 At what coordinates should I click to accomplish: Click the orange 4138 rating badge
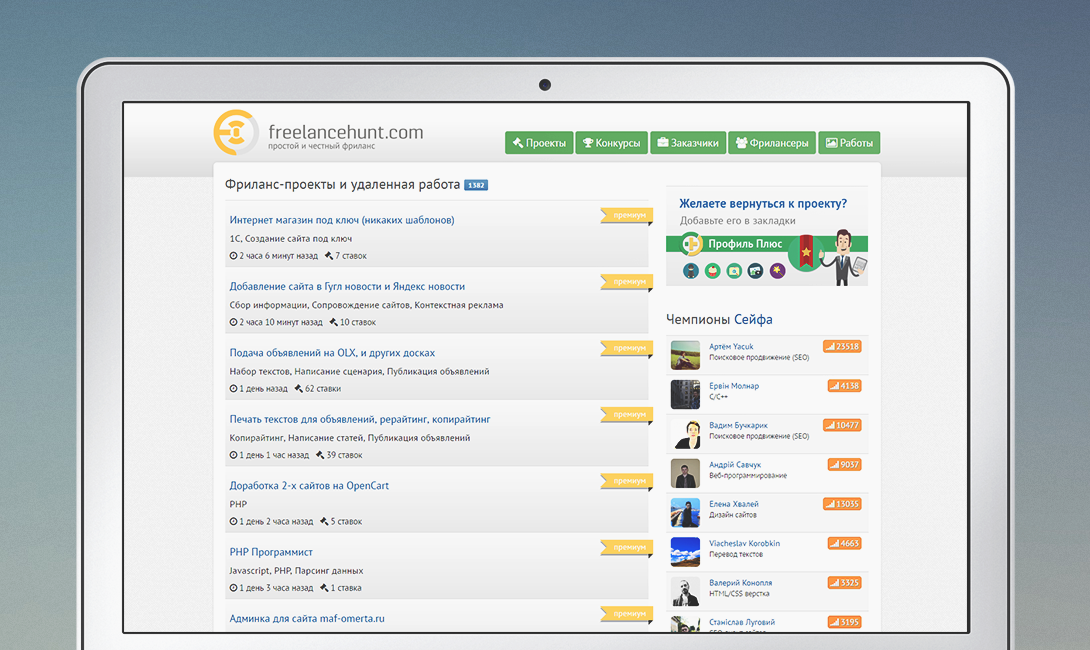pyautogui.click(x=844, y=386)
